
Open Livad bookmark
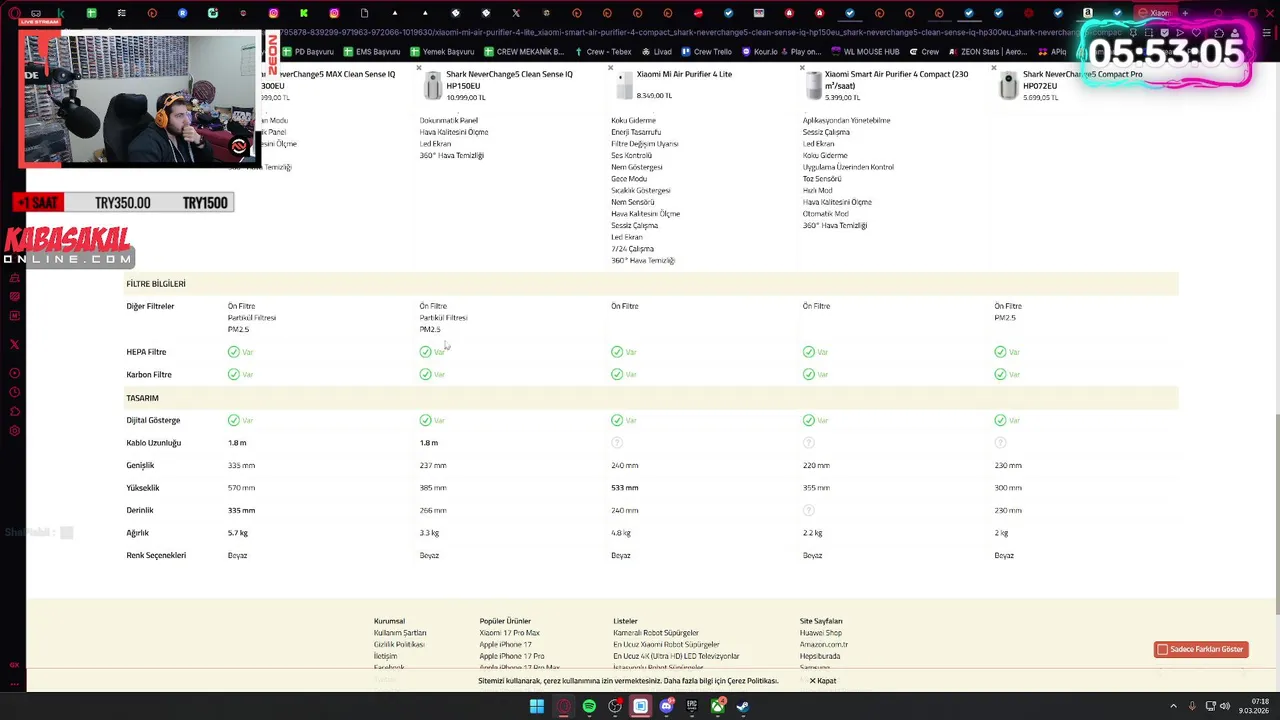point(656,52)
